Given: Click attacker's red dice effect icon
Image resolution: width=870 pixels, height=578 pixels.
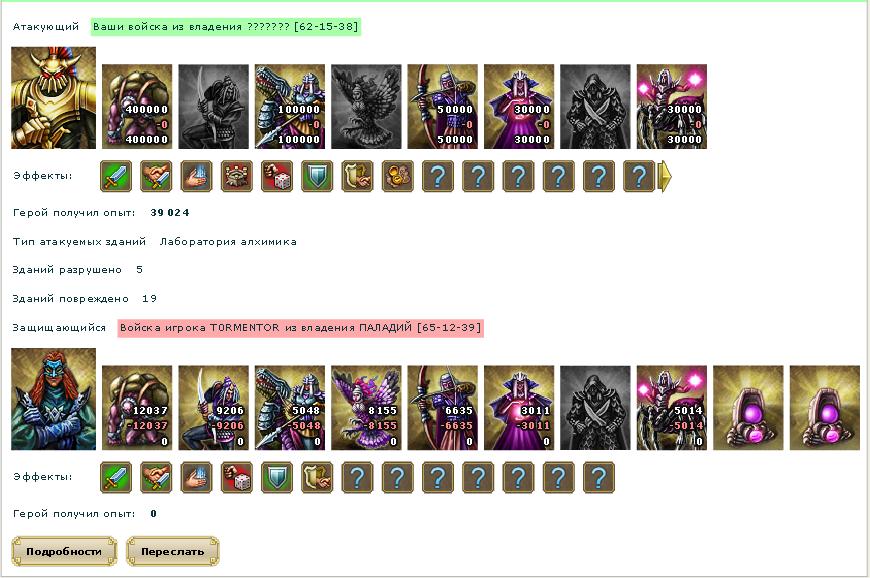Looking at the screenshot, I should tap(277, 176).
